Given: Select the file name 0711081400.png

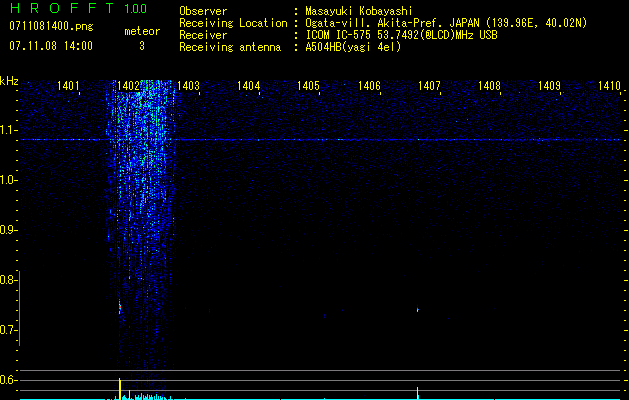Looking at the screenshot, I should pos(51,26).
